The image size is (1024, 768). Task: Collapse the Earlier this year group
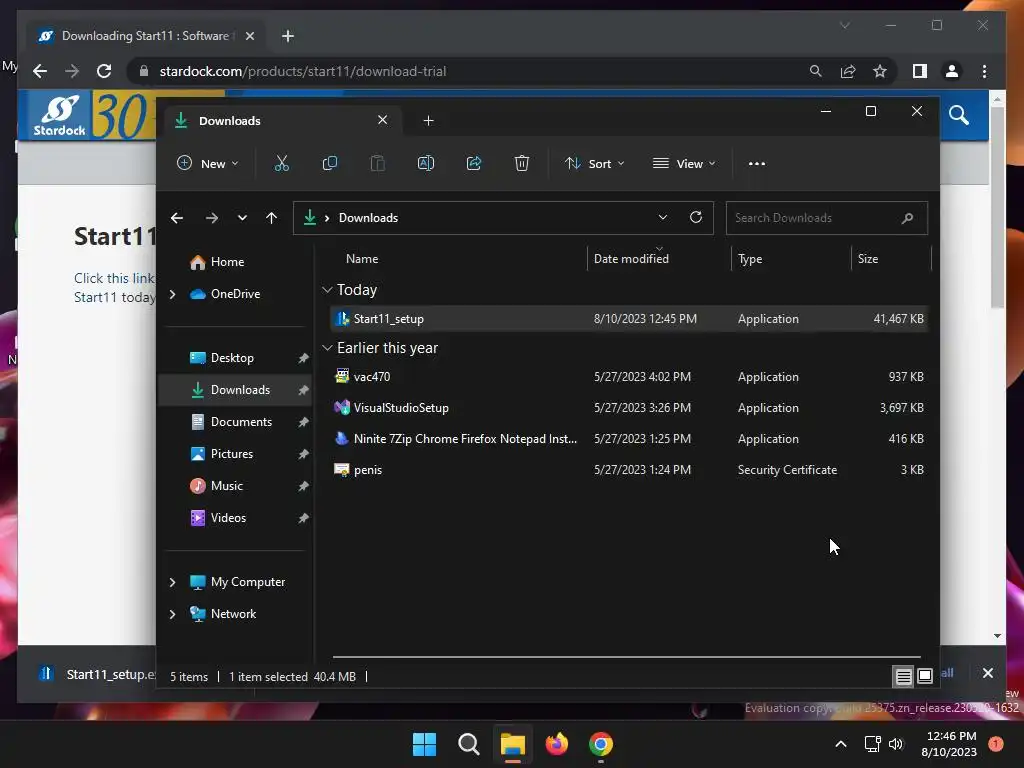tap(327, 348)
